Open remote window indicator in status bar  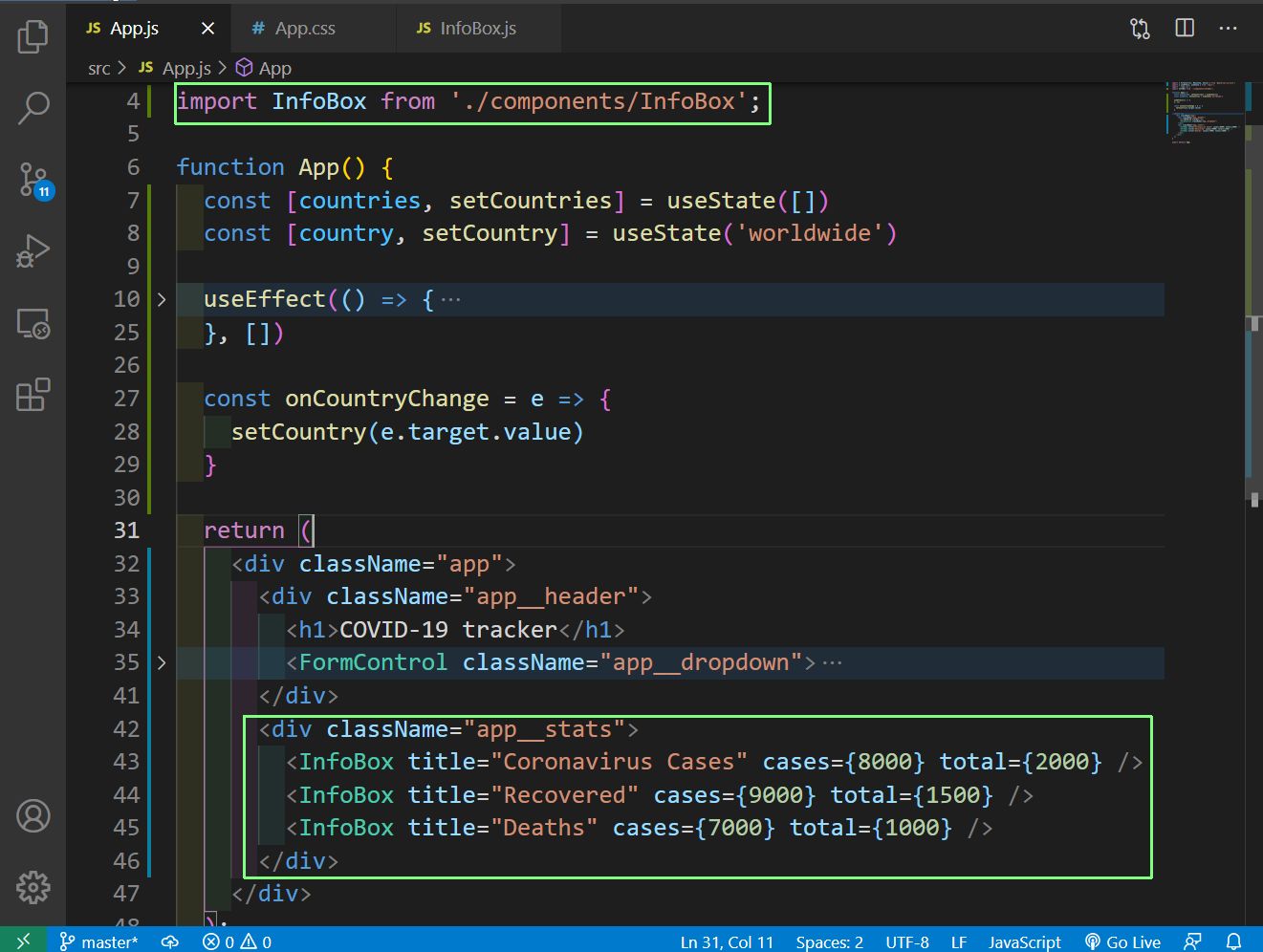24,941
